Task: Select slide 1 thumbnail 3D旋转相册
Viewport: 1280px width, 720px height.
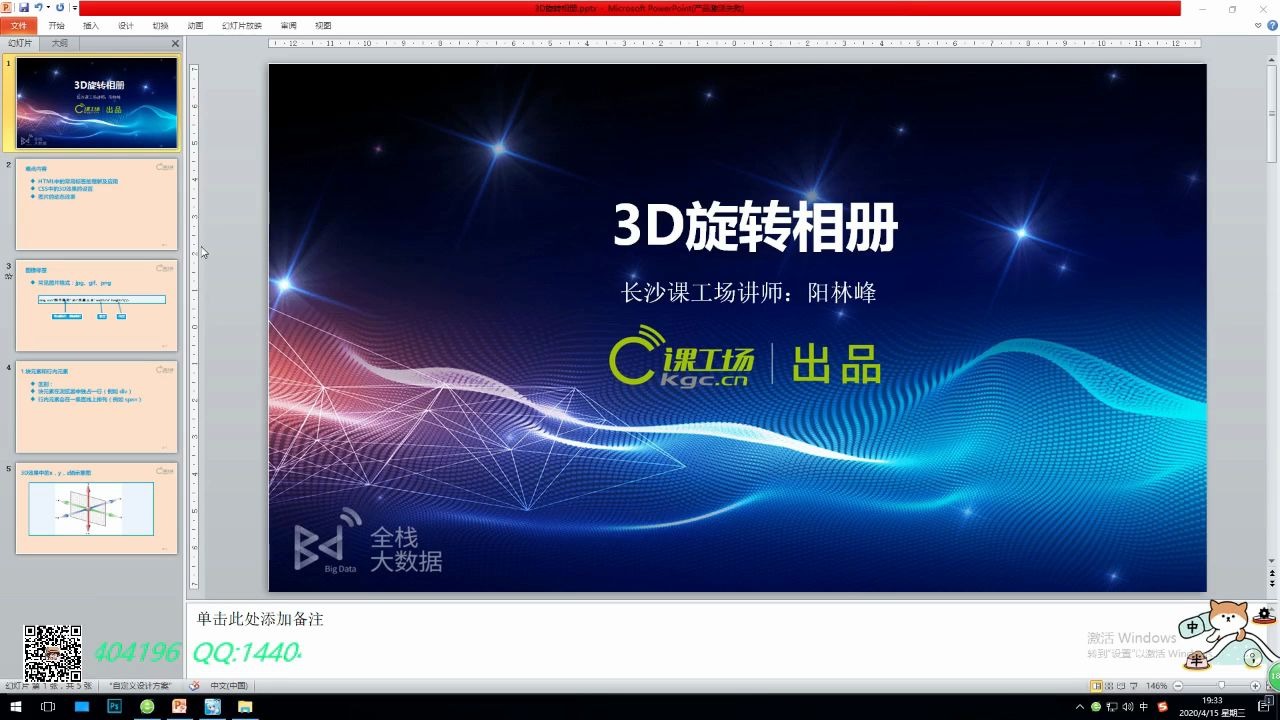Action: point(97,103)
